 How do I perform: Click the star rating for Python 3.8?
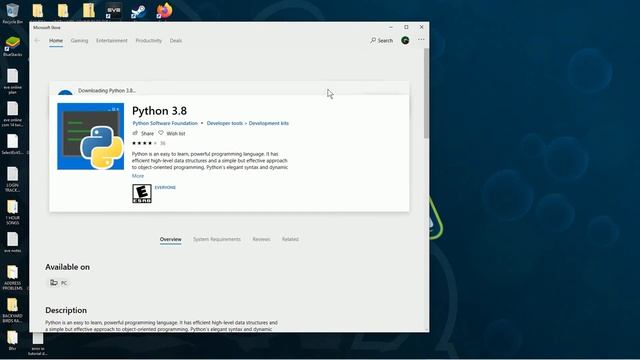[x=144, y=143]
